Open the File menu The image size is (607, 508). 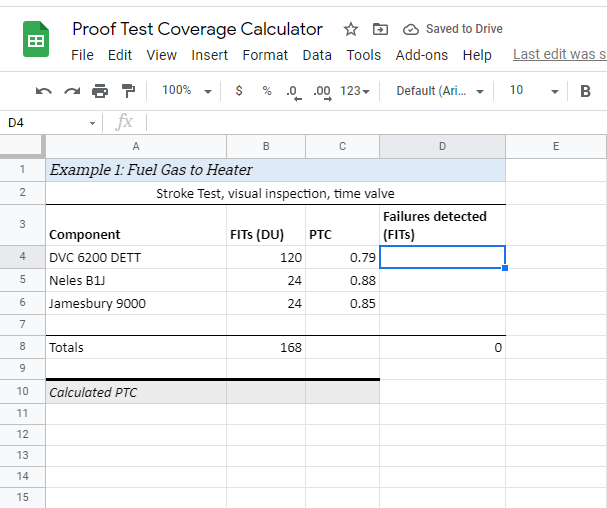click(x=82, y=55)
